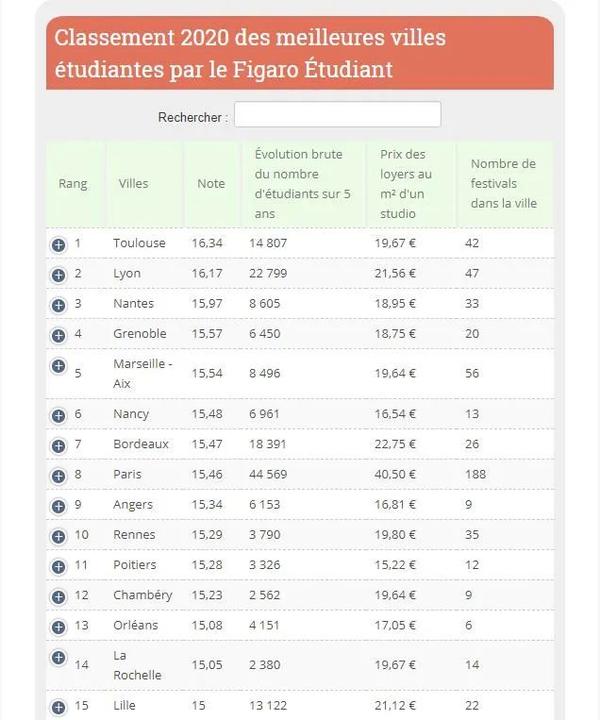Click the plus icon beside Angers

click(58, 505)
